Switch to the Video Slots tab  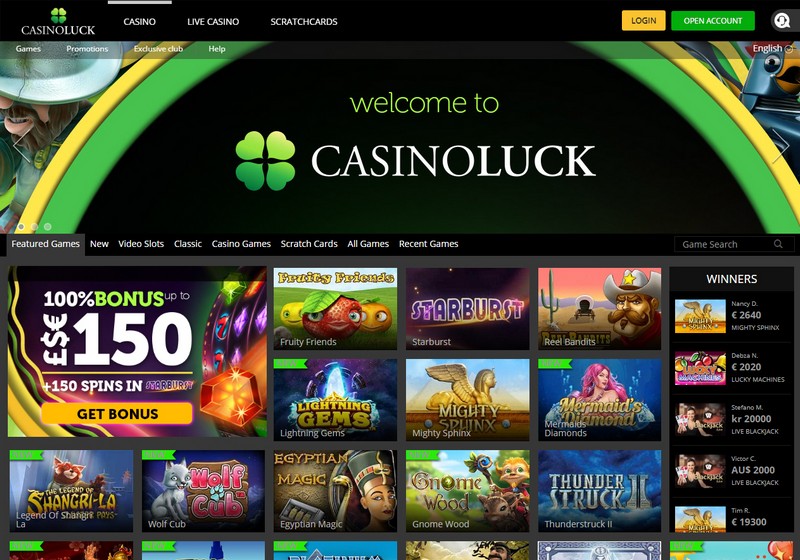tap(141, 244)
